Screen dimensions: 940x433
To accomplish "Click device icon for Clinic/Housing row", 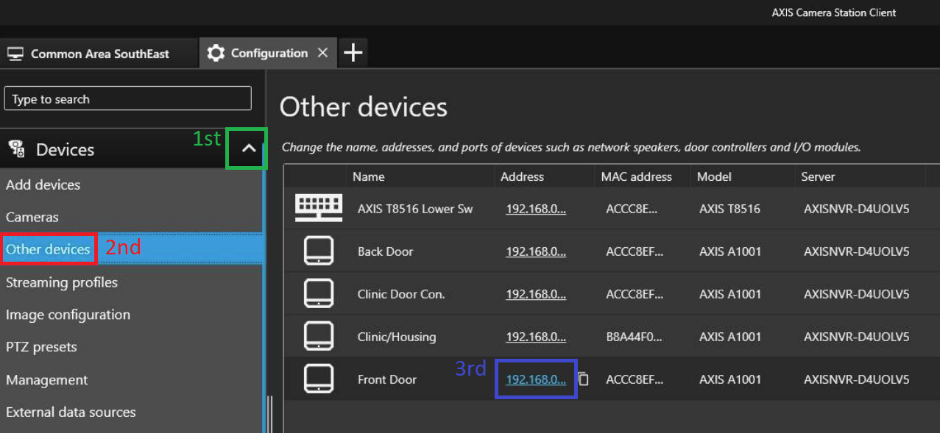I will pyautogui.click(x=319, y=336).
